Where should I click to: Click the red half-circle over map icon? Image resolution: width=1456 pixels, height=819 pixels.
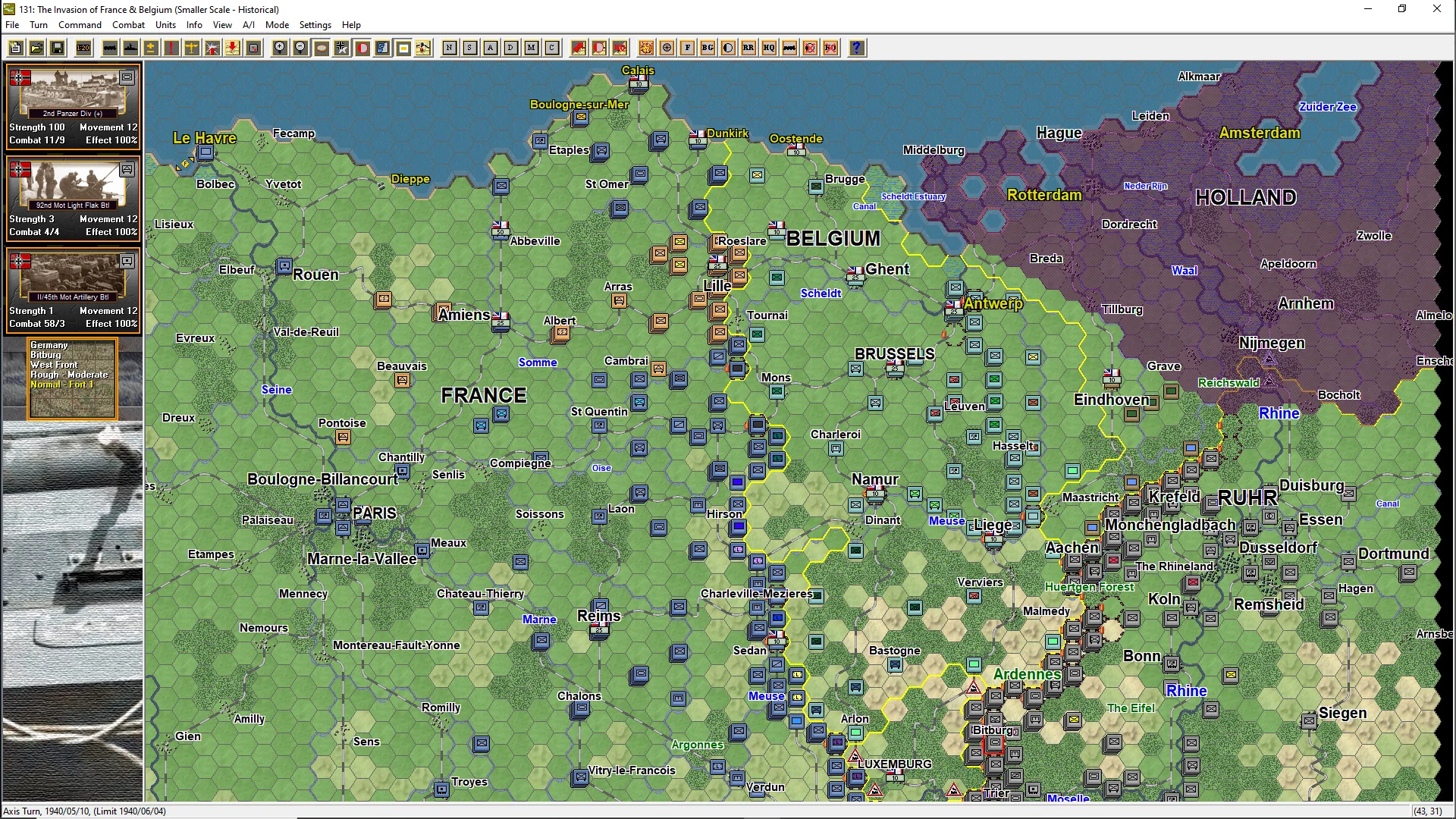[599, 48]
